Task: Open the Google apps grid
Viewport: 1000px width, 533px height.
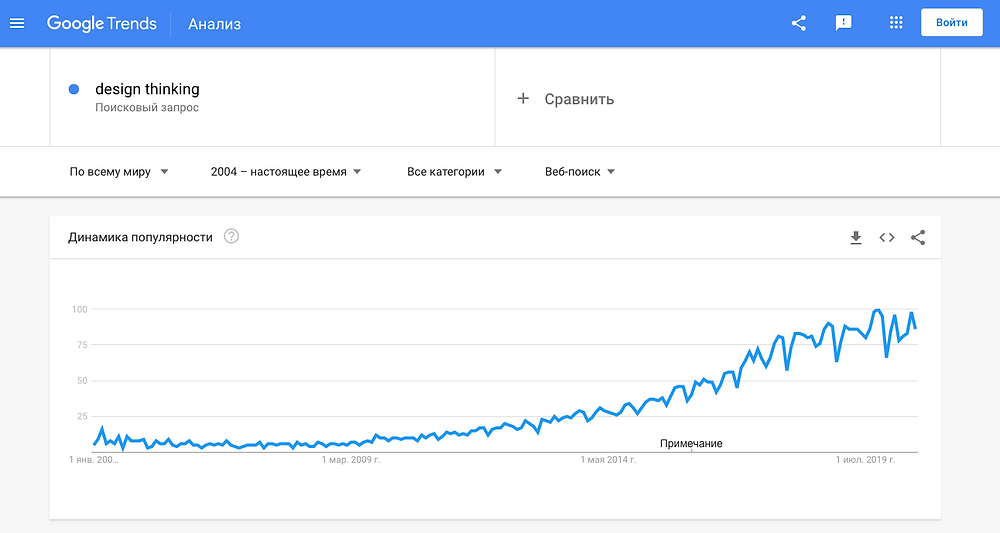Action: click(896, 23)
